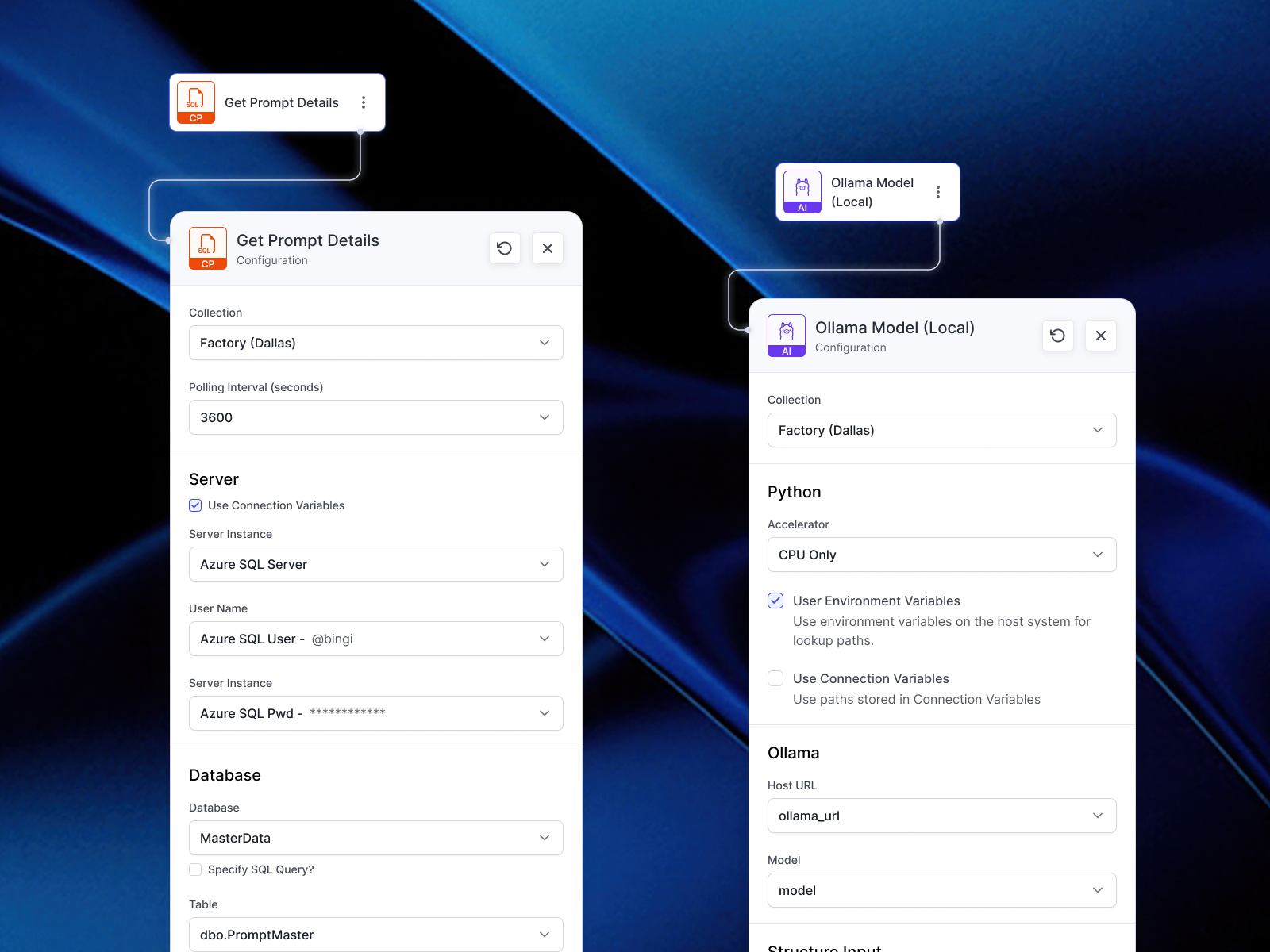1270x952 pixels.
Task: Toggle the User Environment Variables checkbox
Action: click(x=775, y=601)
